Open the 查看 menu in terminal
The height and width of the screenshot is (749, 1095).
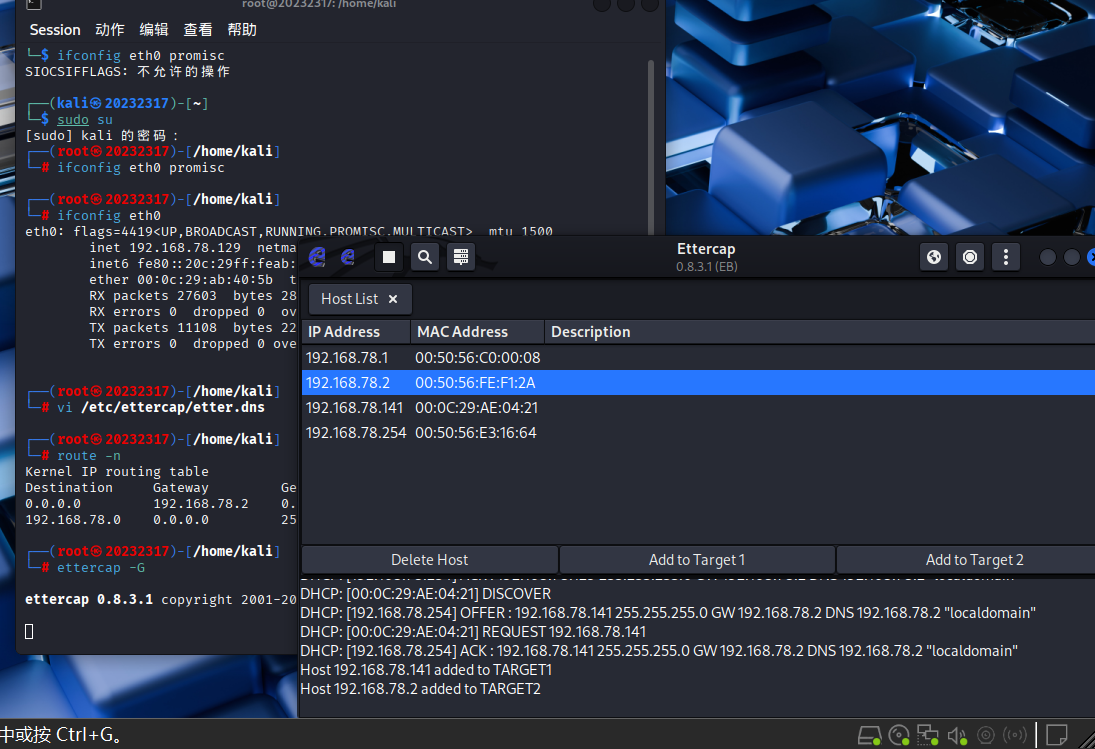(x=198, y=30)
